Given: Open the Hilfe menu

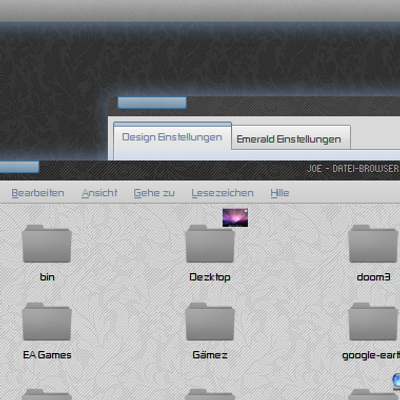Looking at the screenshot, I should (280, 193).
